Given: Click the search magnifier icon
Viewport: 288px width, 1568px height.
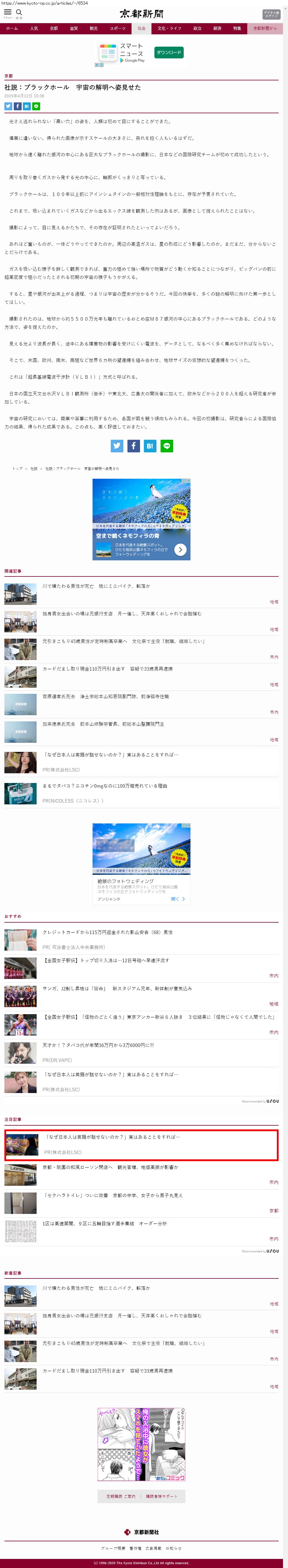Looking at the screenshot, I should (19, 12).
